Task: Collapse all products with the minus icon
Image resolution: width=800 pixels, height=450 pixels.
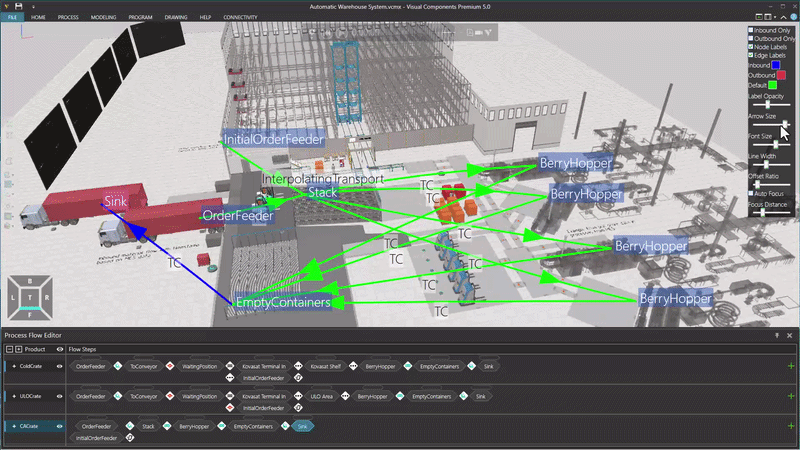Action: coord(9,349)
